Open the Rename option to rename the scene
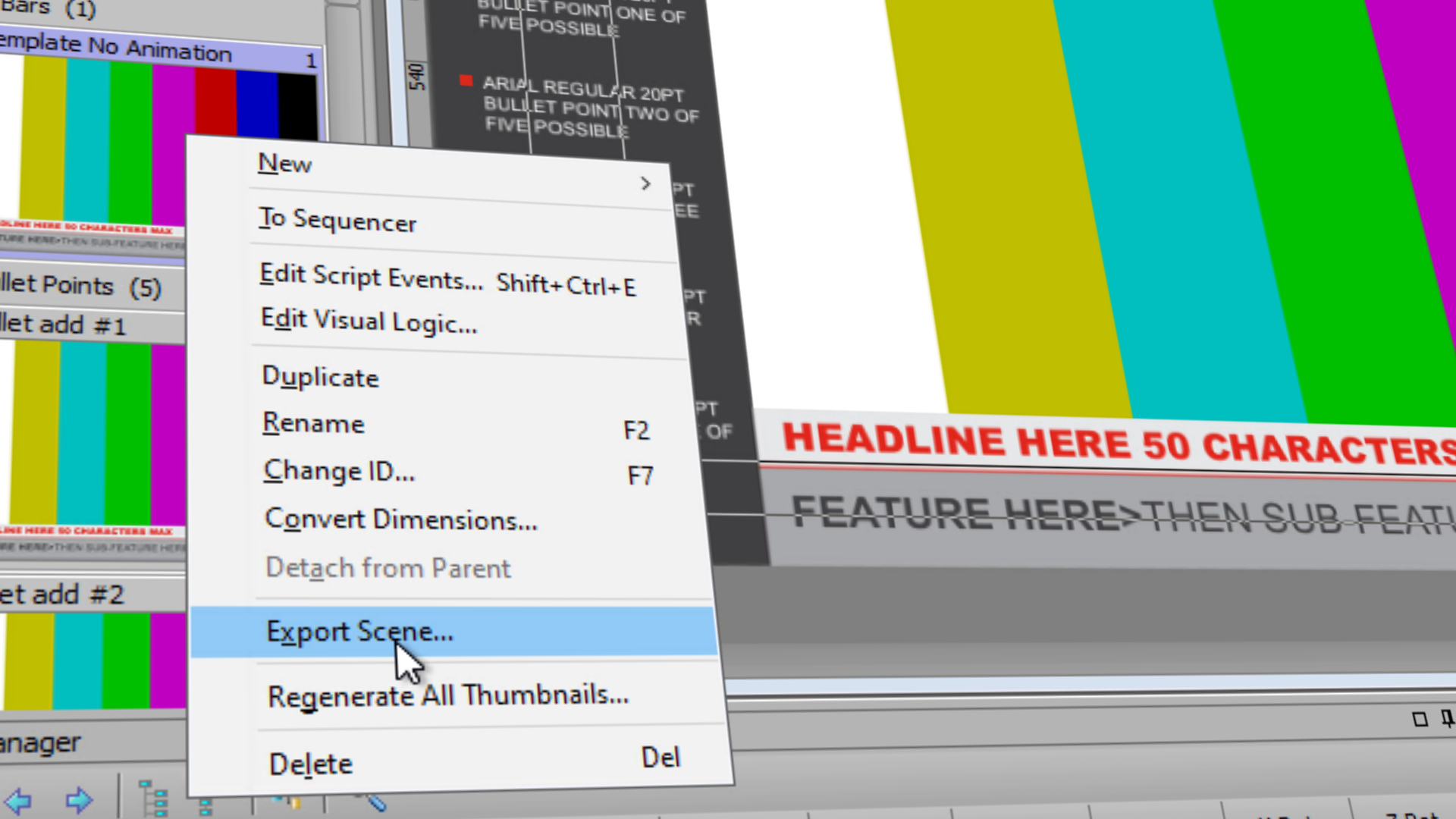The height and width of the screenshot is (819, 1456). coord(313,423)
